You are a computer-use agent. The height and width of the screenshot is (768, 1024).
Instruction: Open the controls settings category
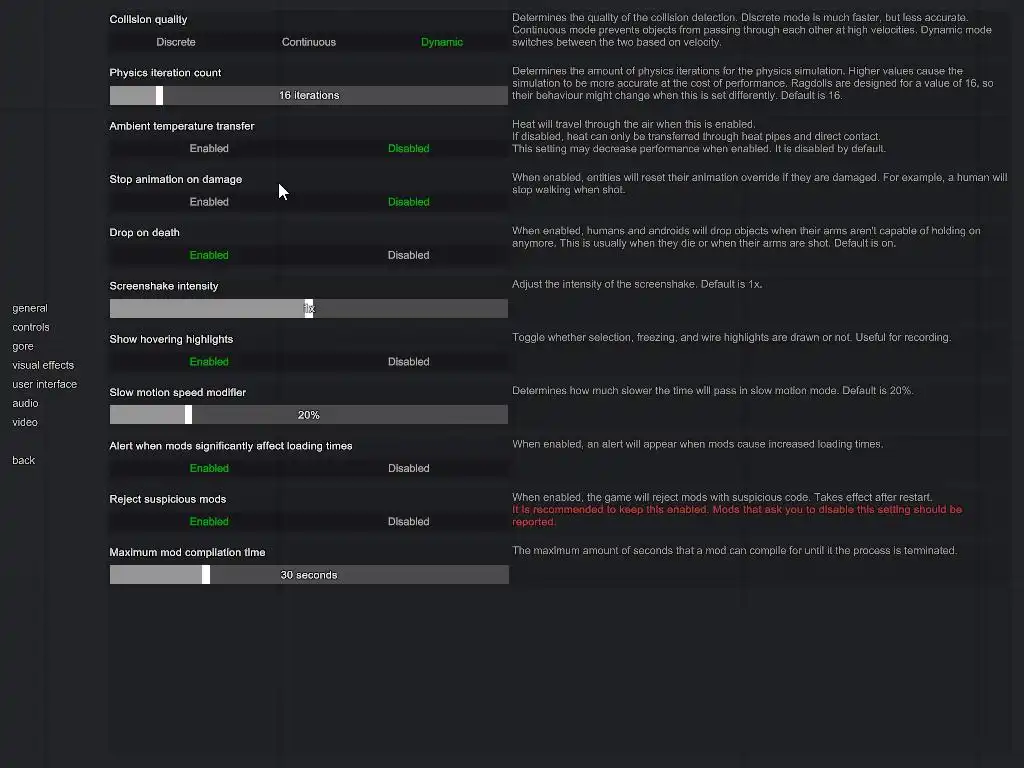31,327
